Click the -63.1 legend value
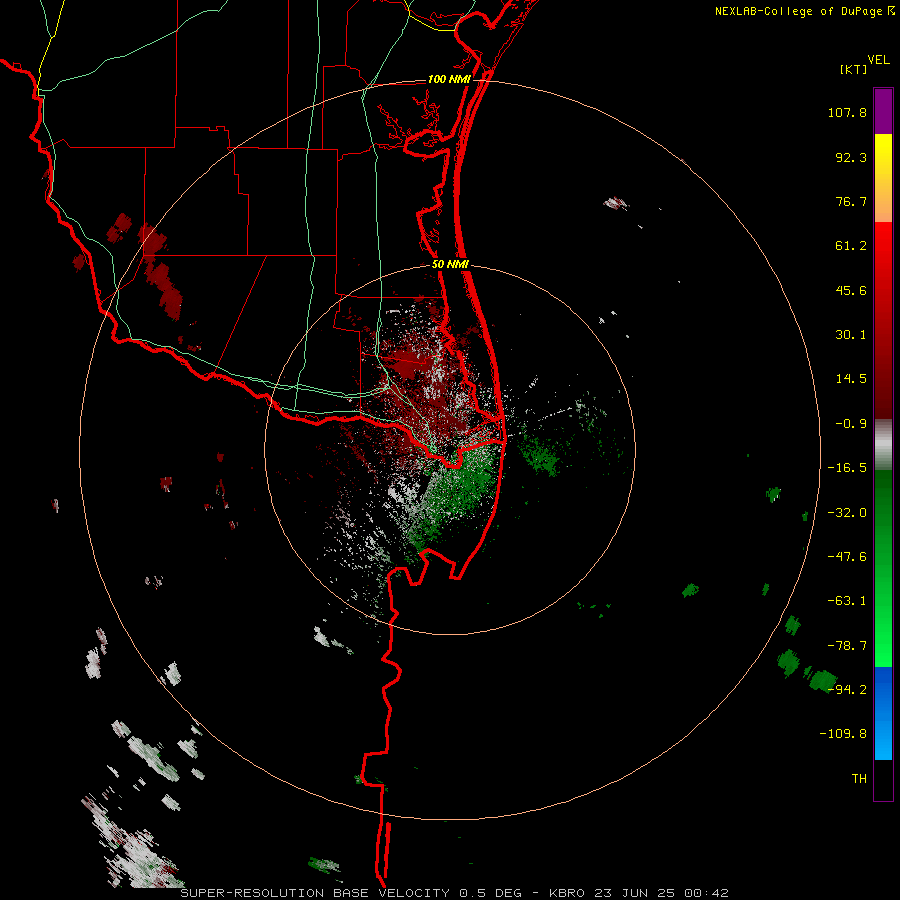Image resolution: width=900 pixels, height=900 pixels. pos(847,601)
